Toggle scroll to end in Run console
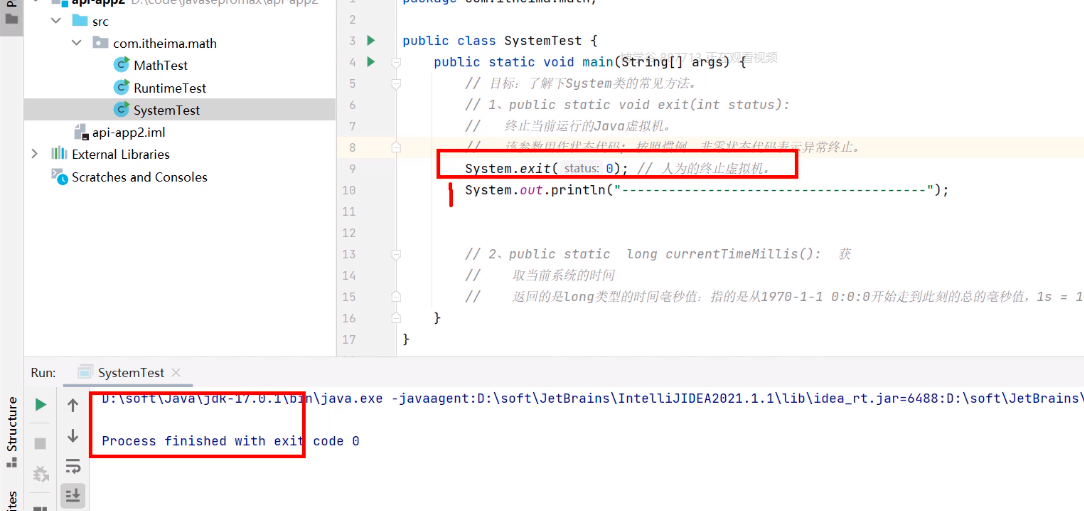Viewport: 1084px width, 511px height. pos(73,494)
